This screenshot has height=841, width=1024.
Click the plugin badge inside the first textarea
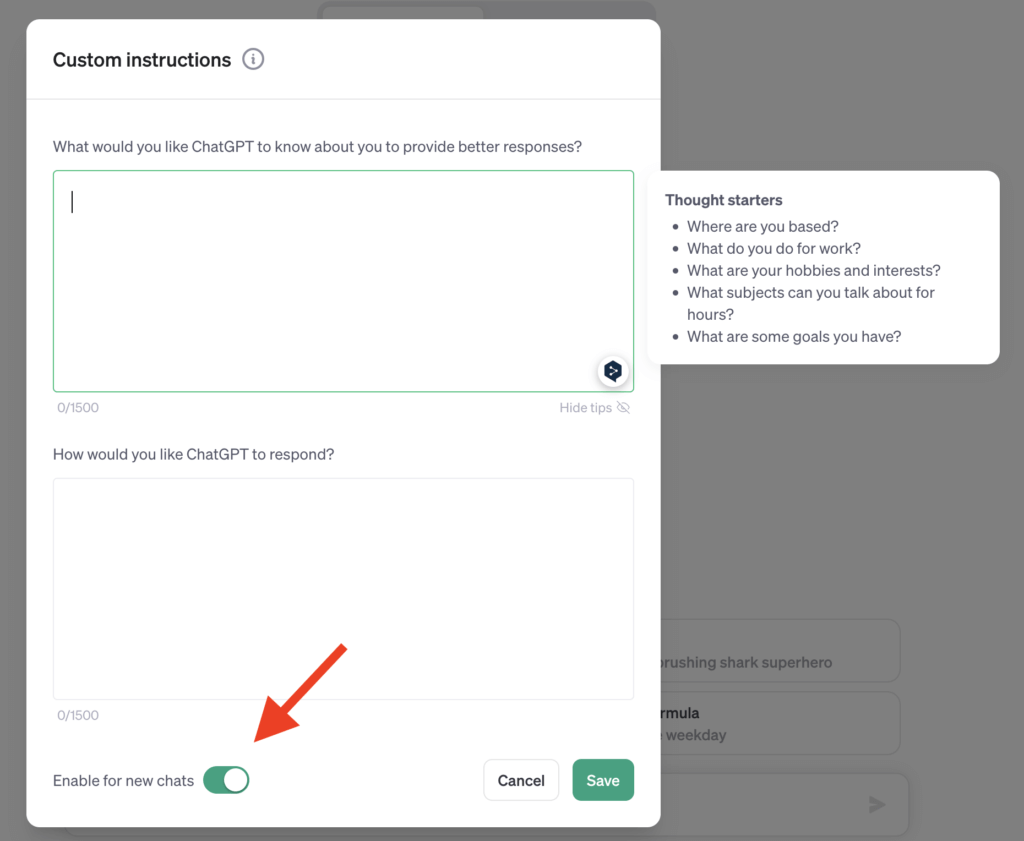point(613,371)
